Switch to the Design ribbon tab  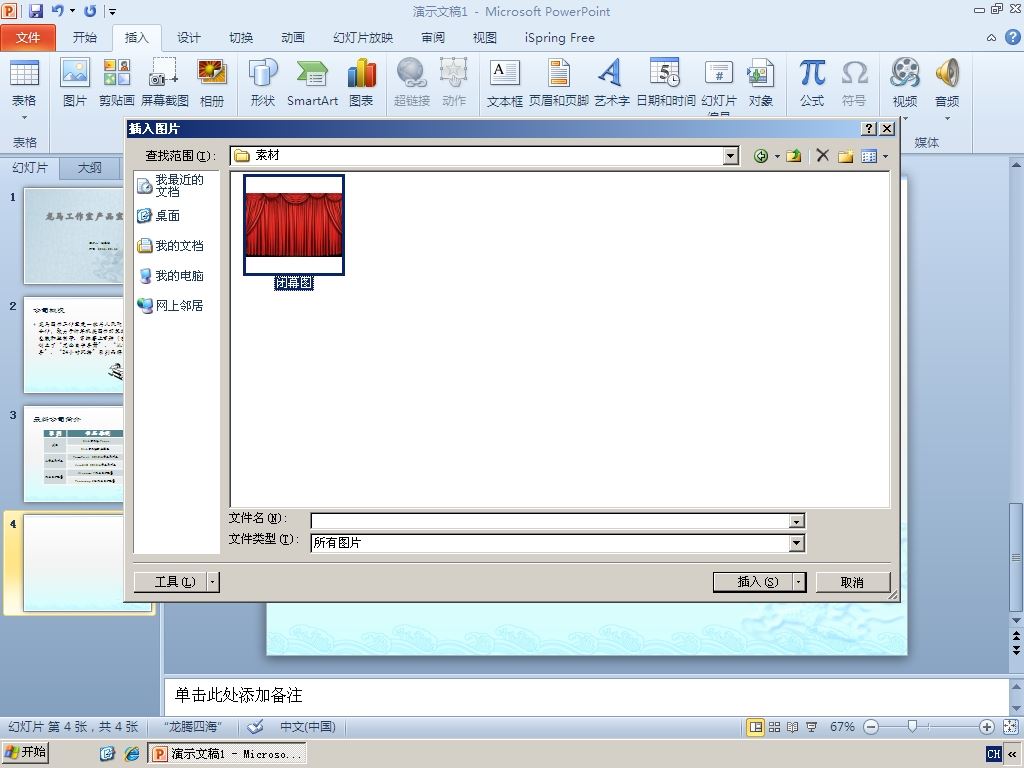189,38
